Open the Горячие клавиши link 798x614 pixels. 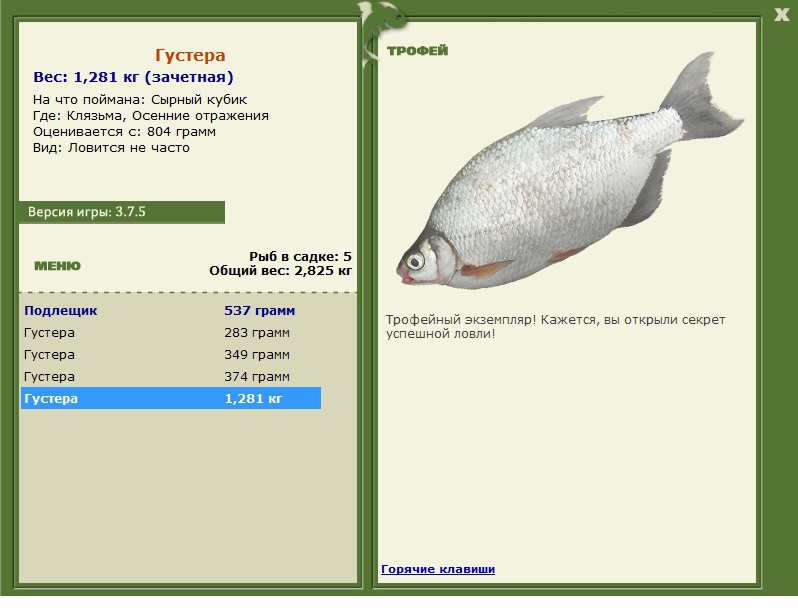point(438,569)
